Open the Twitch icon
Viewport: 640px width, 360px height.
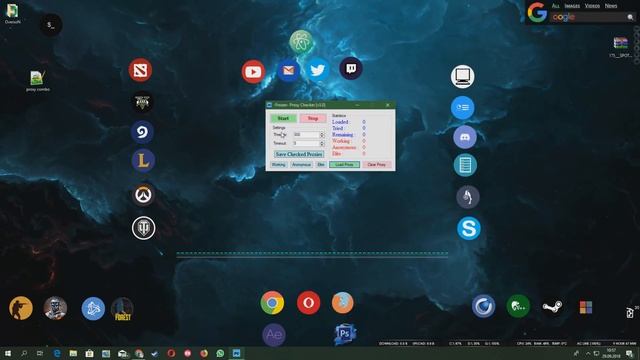tap(351, 68)
